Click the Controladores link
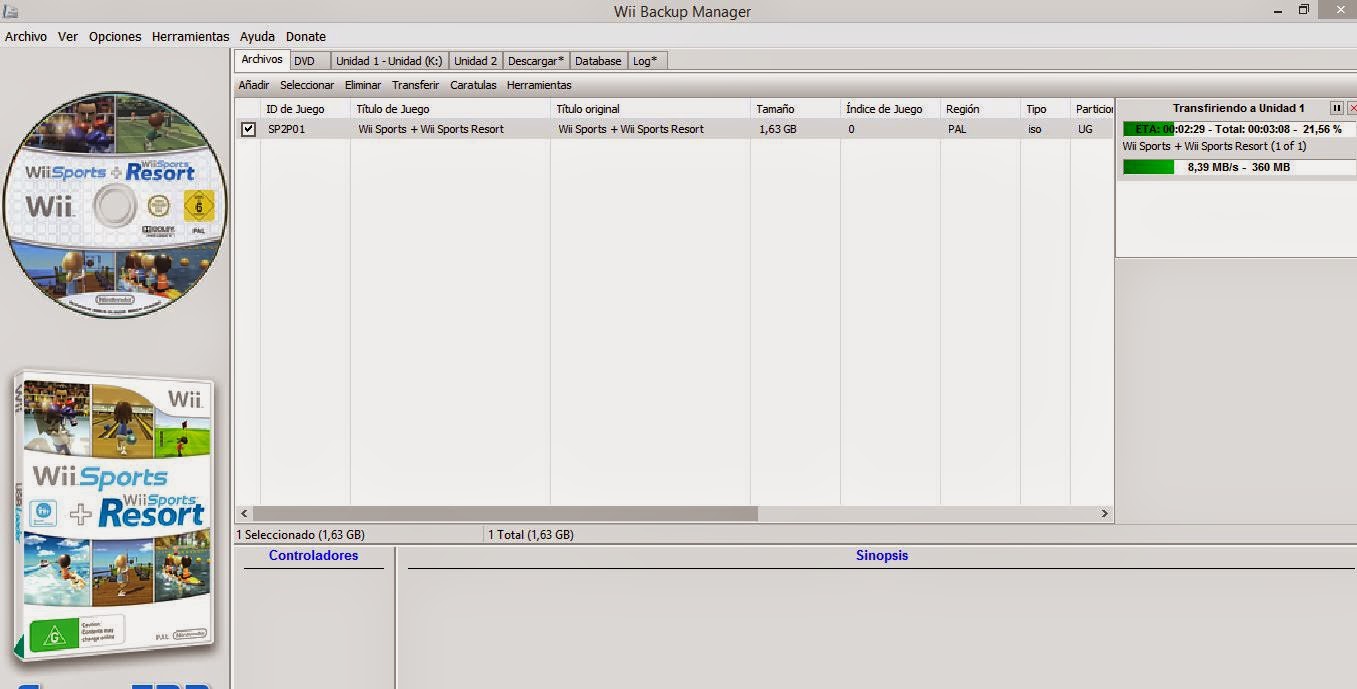 click(313, 555)
